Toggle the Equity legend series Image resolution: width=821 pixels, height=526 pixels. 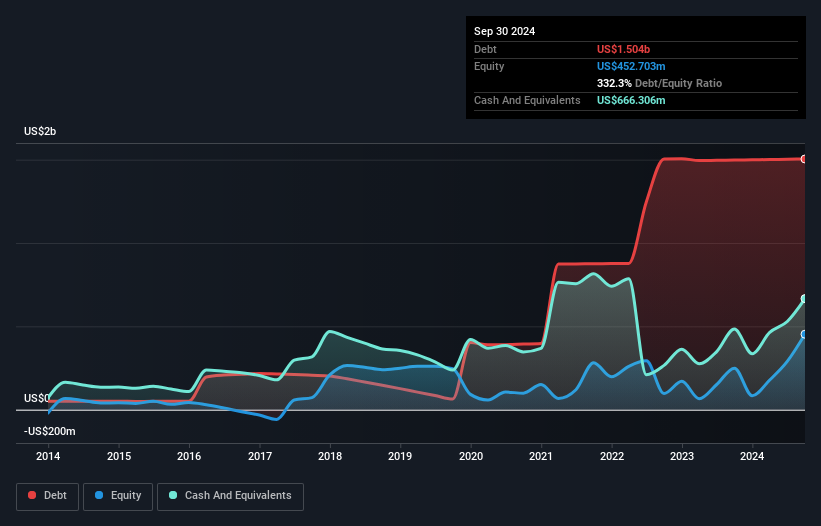[x=118, y=496]
